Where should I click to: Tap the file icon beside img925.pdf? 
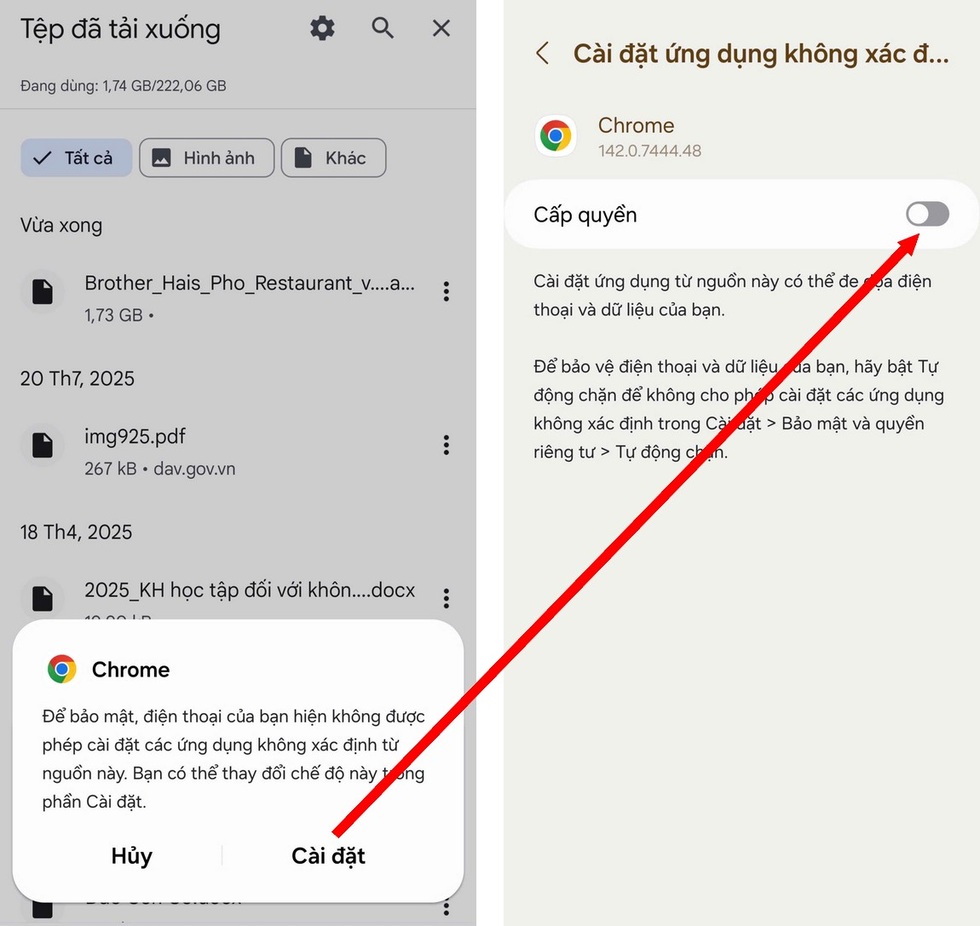42,445
